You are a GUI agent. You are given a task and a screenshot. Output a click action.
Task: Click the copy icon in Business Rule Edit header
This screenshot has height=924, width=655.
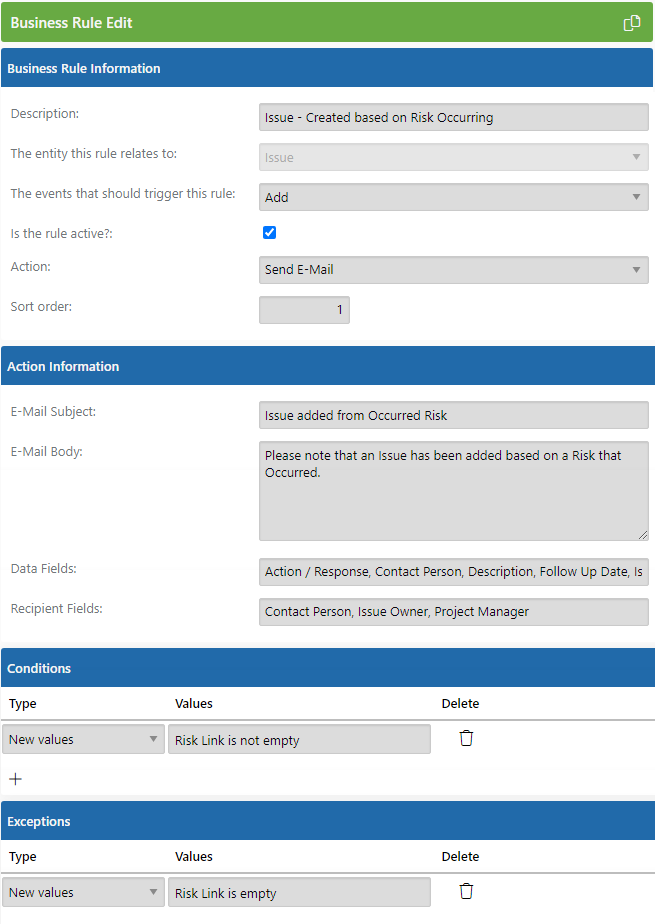coord(631,23)
